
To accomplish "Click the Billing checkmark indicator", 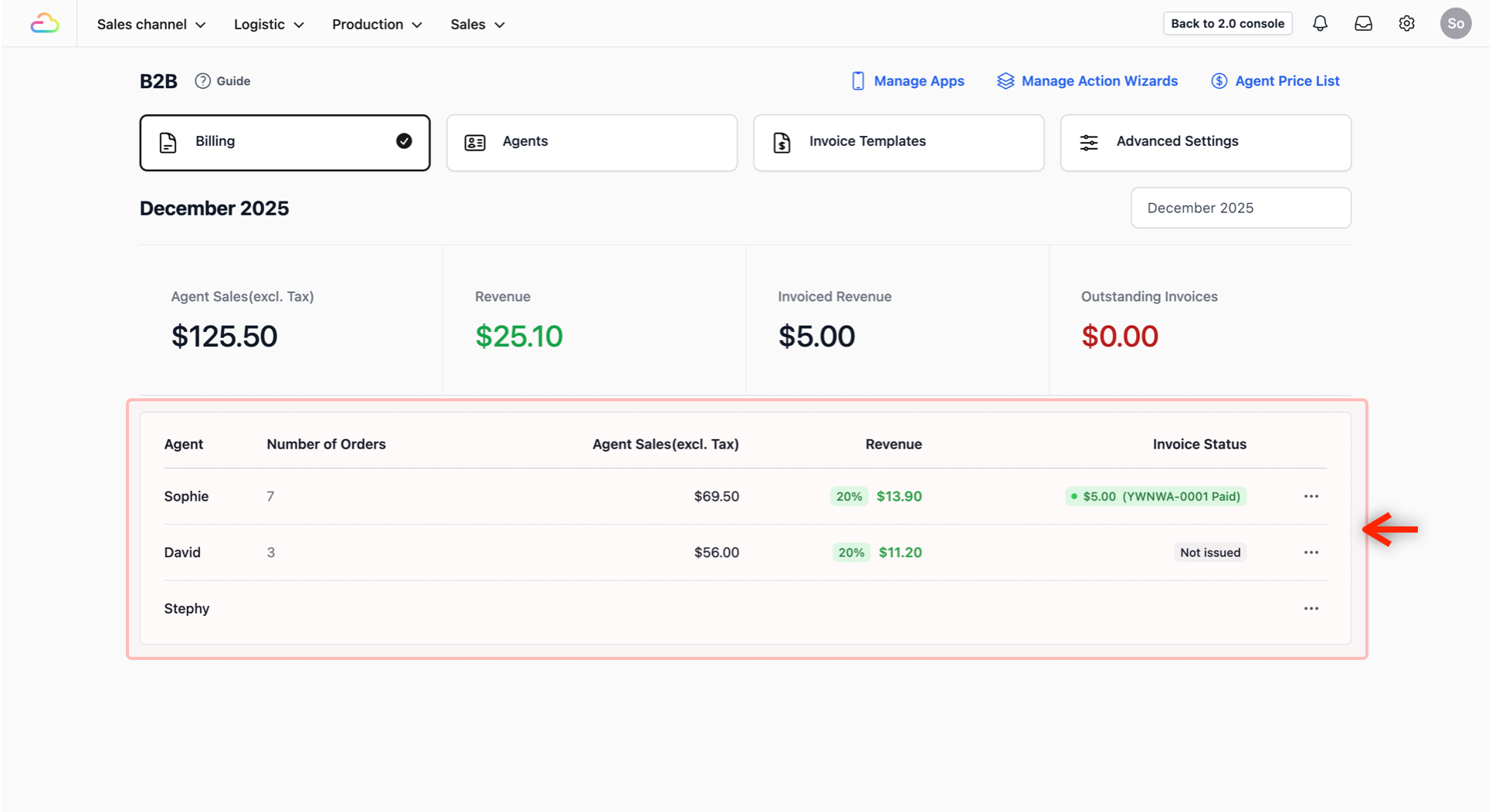I will point(404,141).
